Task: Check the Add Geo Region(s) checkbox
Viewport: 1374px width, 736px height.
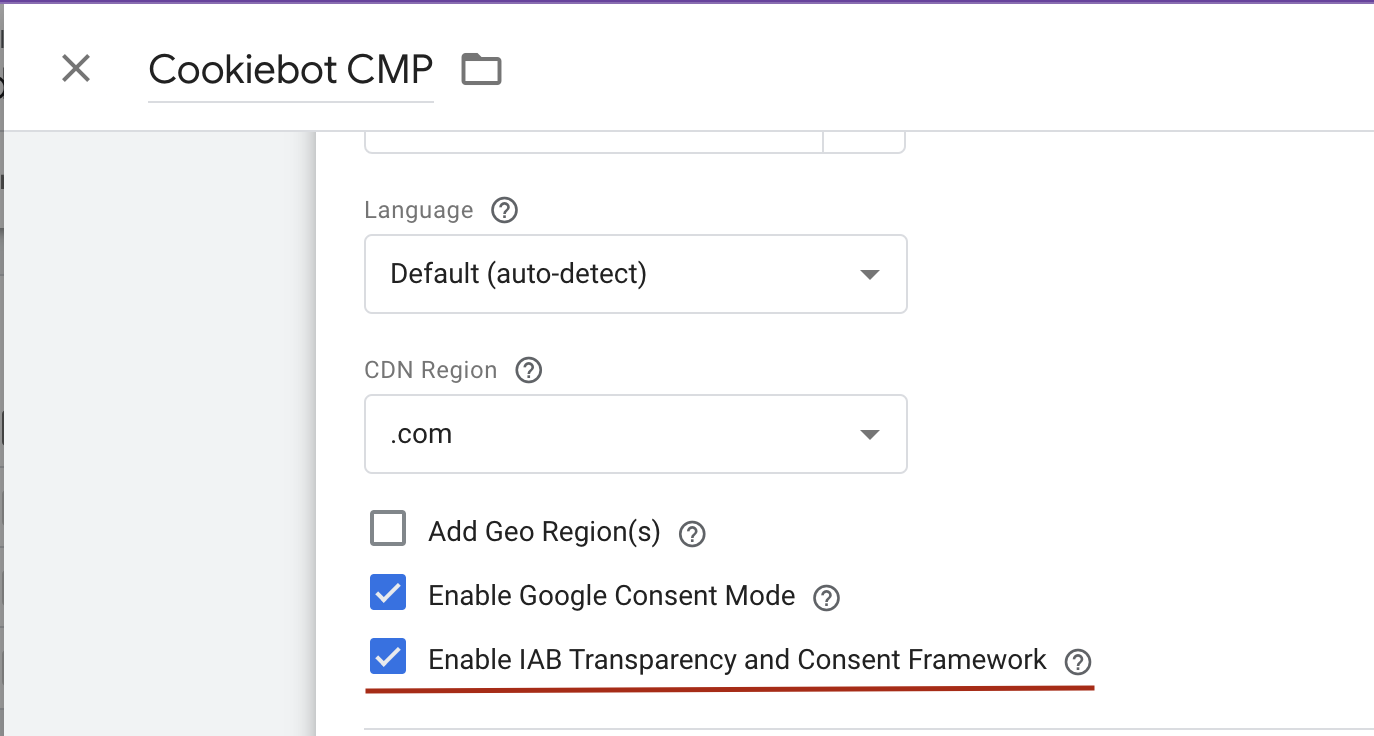Action: pyautogui.click(x=388, y=529)
